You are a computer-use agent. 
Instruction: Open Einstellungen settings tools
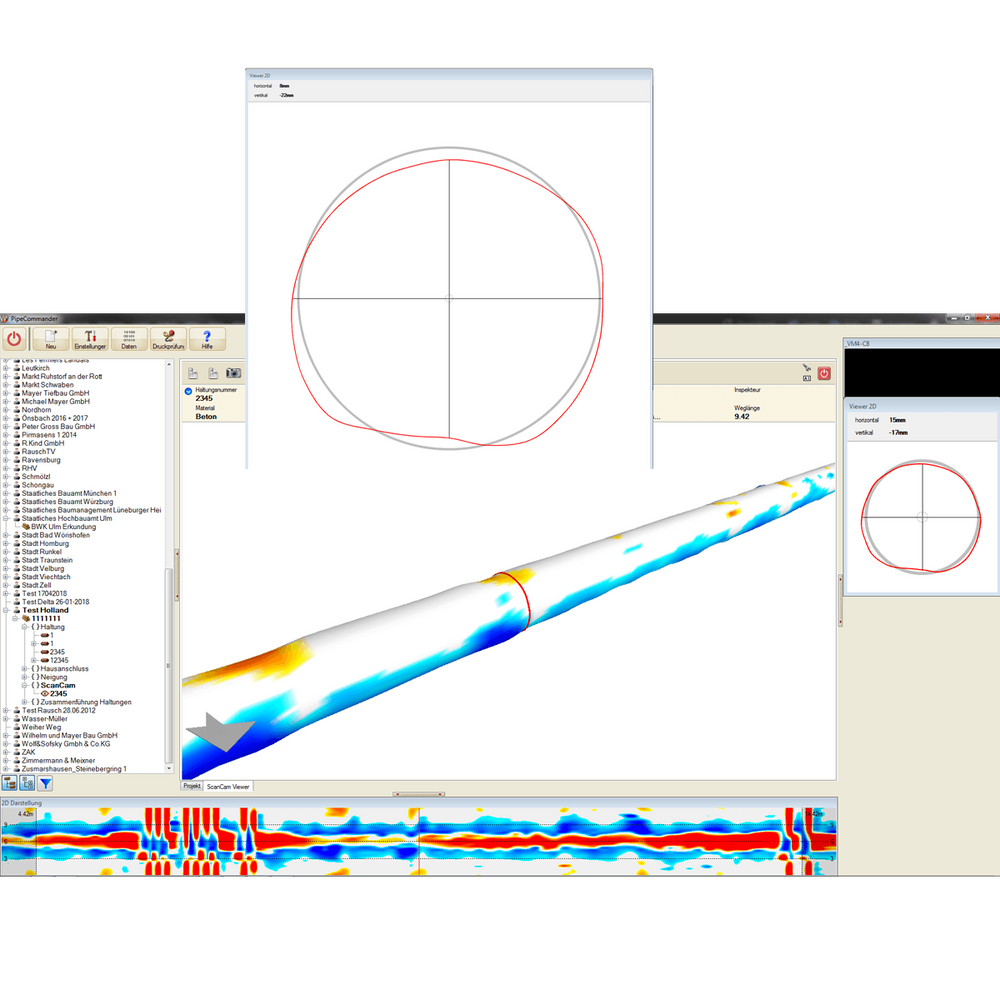(x=90, y=339)
